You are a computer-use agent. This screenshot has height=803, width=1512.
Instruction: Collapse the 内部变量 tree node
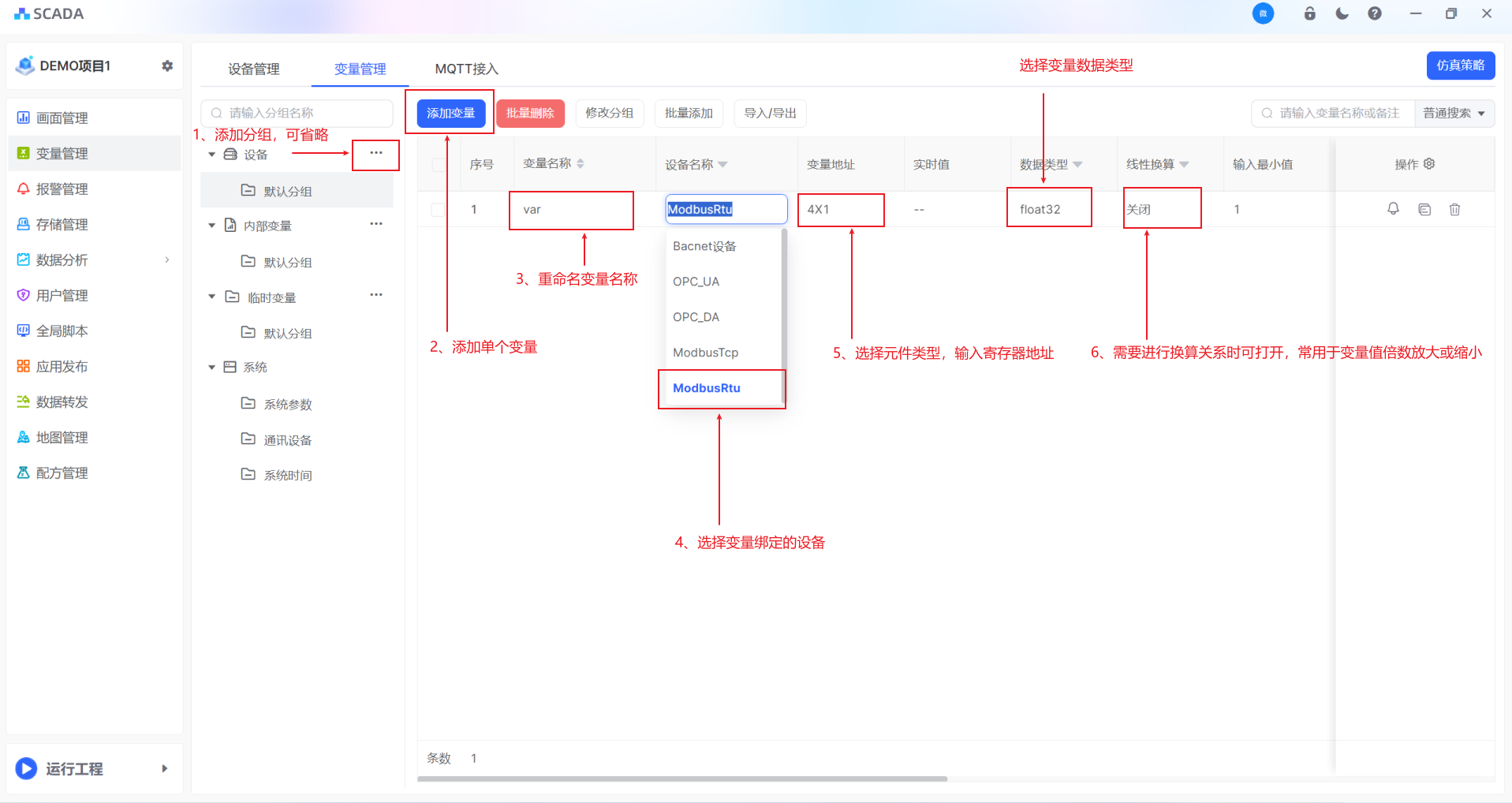(x=211, y=226)
